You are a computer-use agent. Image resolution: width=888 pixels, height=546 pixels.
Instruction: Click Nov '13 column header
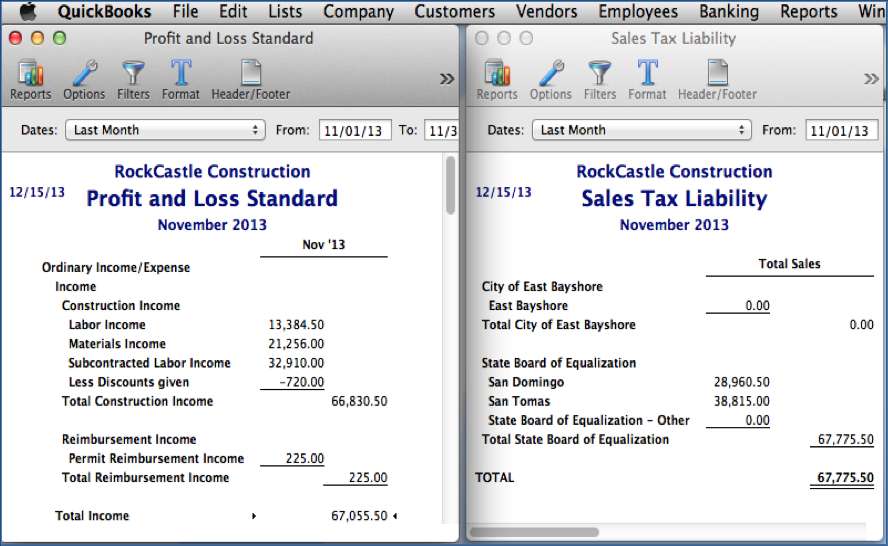pyautogui.click(x=323, y=245)
